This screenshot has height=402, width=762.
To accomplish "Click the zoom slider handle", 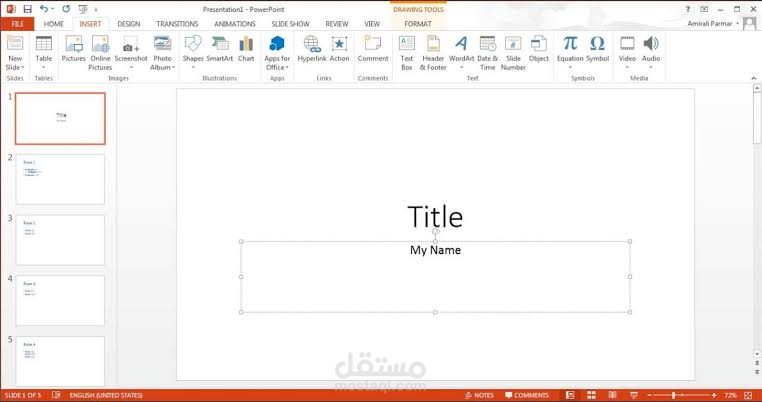I will [x=673, y=395].
